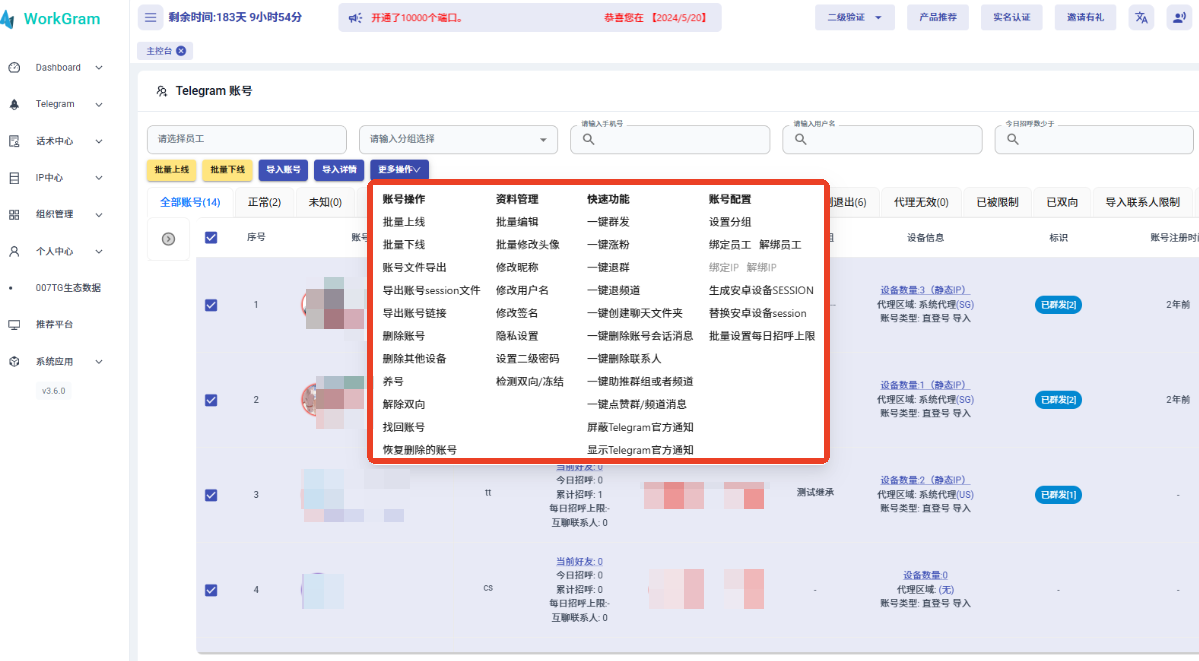Viewport: 1199px width, 661px height.
Task: Toggle the select-all header checkbox
Action: (x=211, y=238)
